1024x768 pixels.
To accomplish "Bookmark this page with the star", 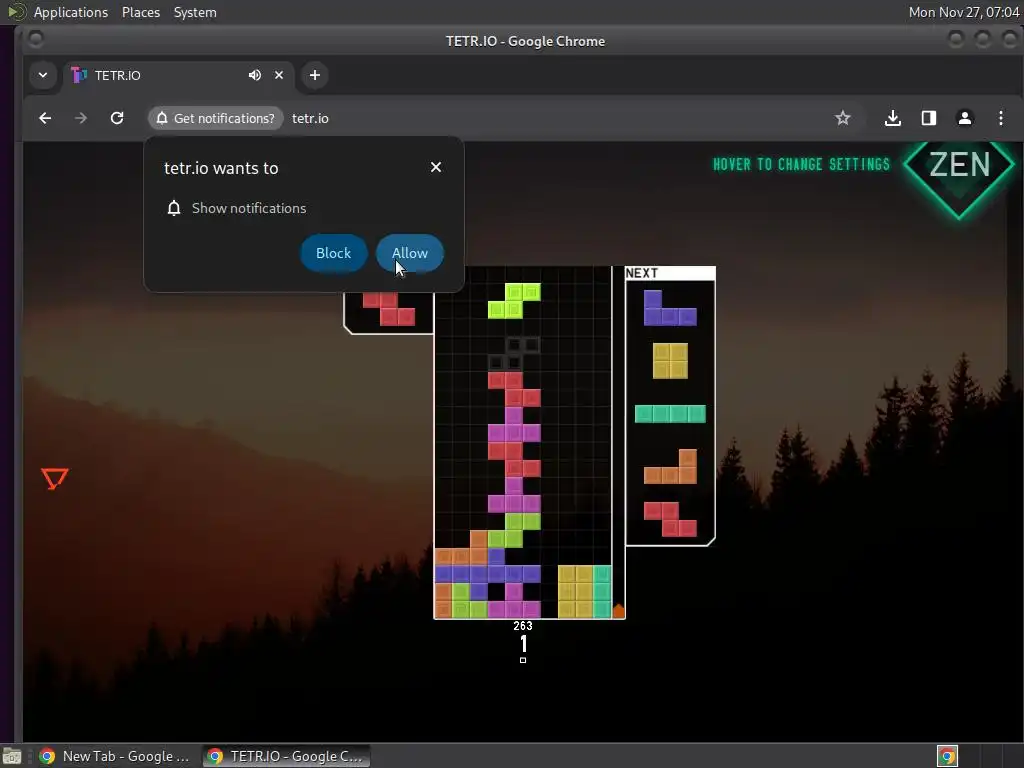I will coord(842,118).
